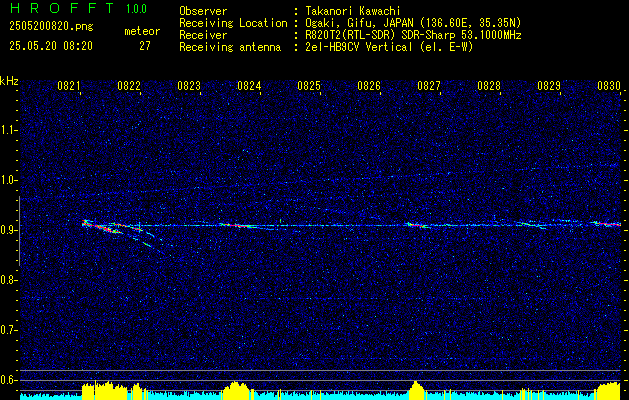Image resolution: width=629 pixels, height=400 pixels.
Task: Click the wide yellow power block after 0821
Action: [105, 390]
